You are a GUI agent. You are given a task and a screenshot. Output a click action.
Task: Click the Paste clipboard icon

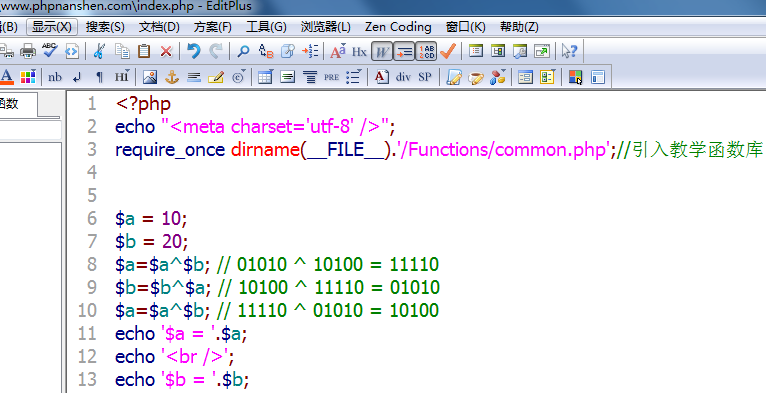(144, 51)
